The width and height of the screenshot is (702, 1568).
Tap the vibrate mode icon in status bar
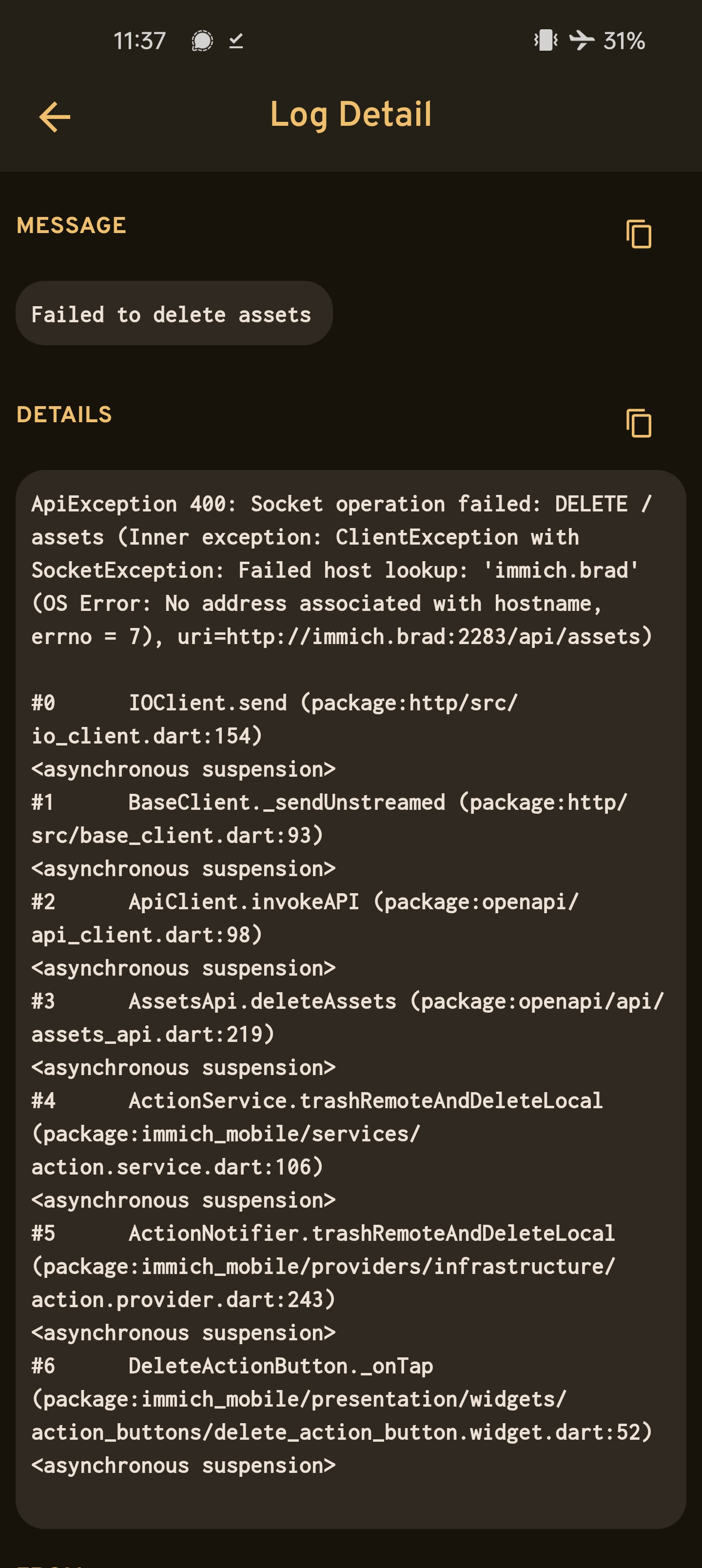click(546, 41)
